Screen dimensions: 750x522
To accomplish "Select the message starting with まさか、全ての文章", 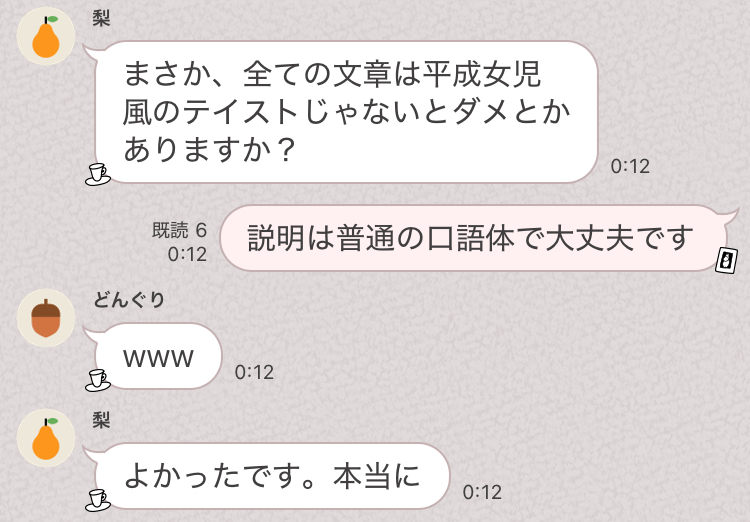I will pos(346,112).
